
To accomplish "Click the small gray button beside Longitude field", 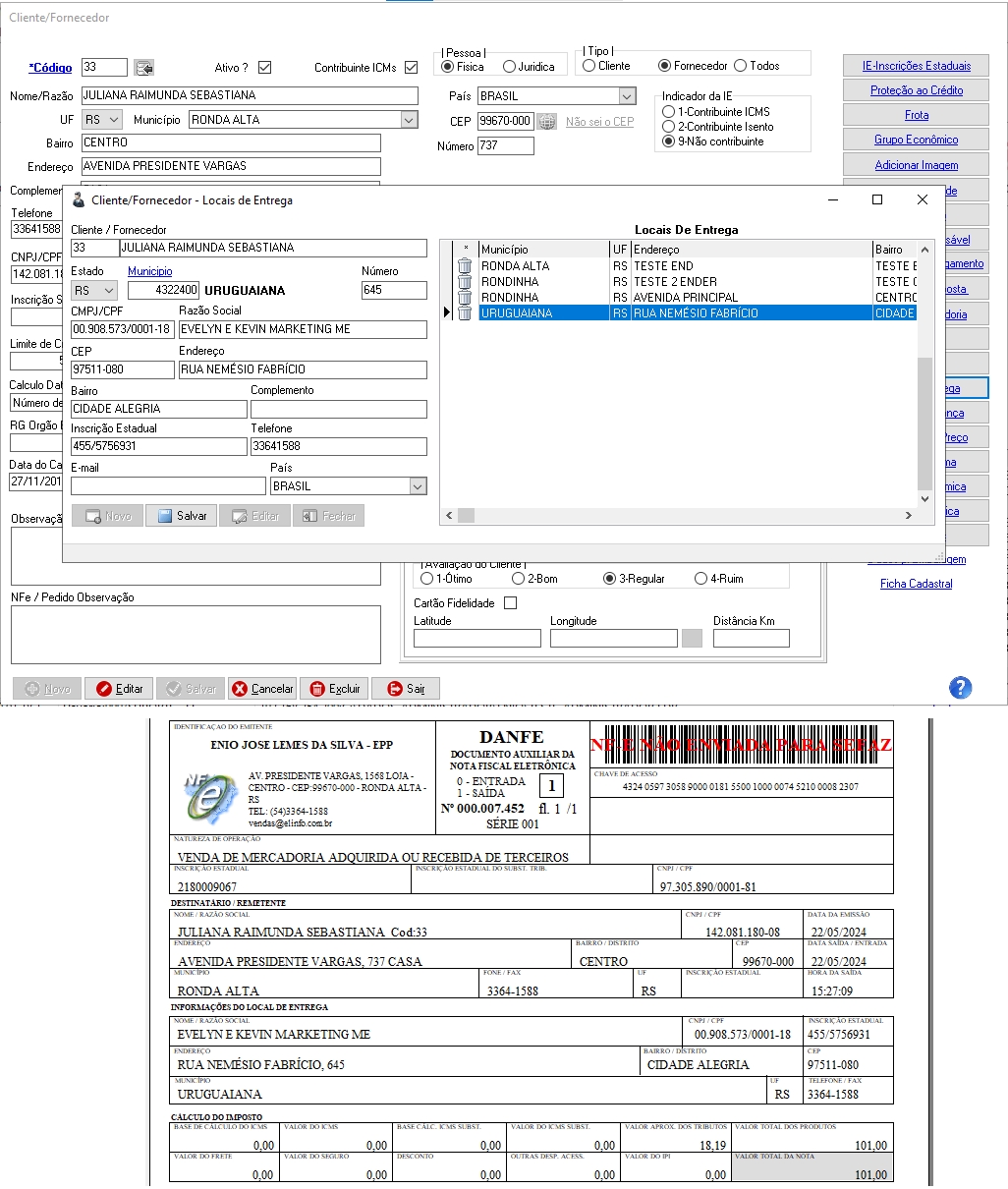I will coord(692,638).
